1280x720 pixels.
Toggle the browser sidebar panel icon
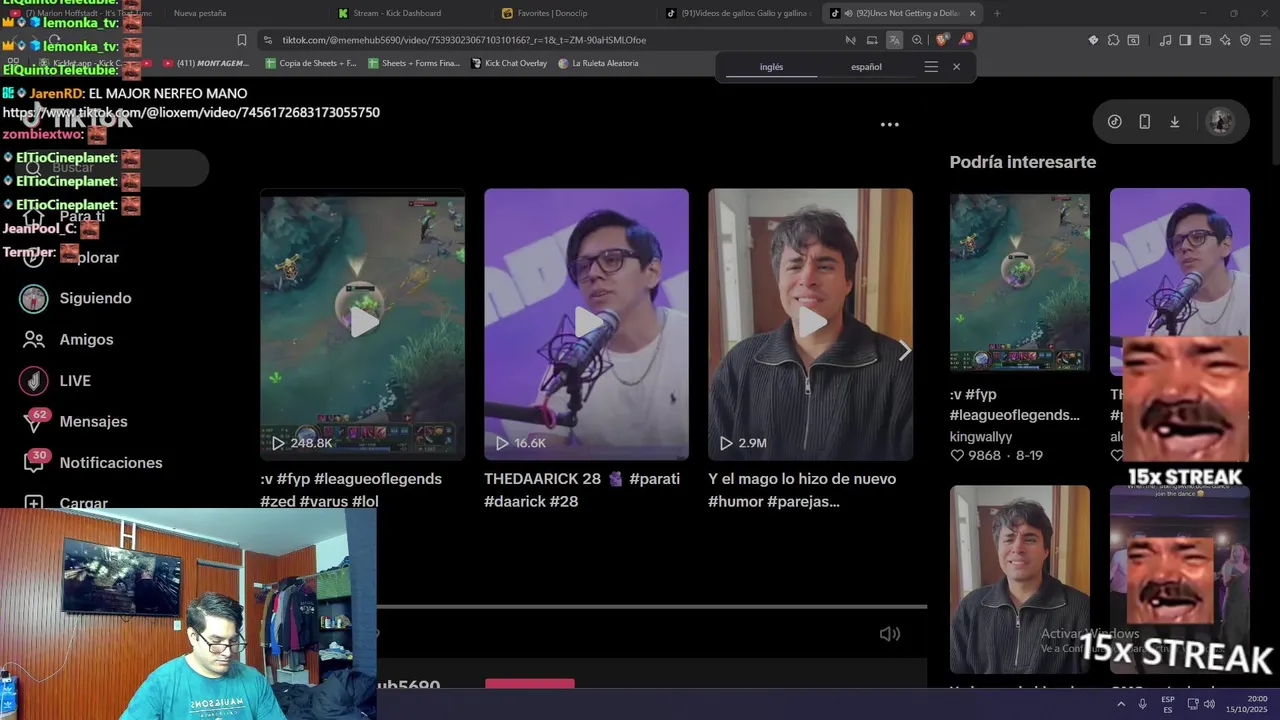pyautogui.click(x=1185, y=40)
